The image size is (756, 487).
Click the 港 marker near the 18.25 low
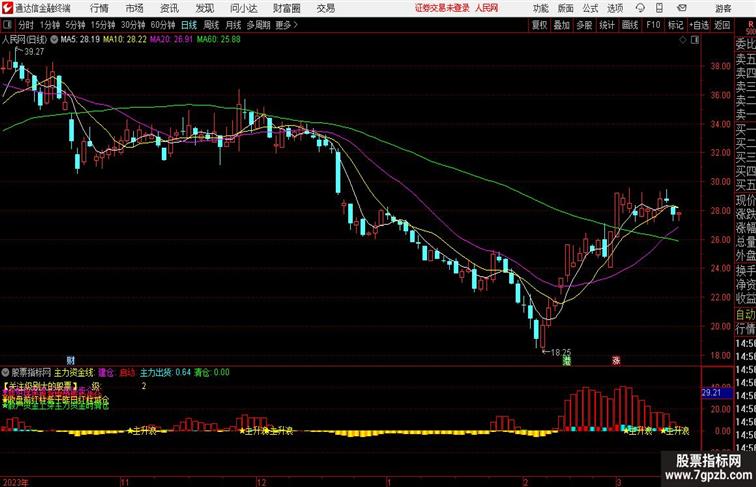[567, 361]
